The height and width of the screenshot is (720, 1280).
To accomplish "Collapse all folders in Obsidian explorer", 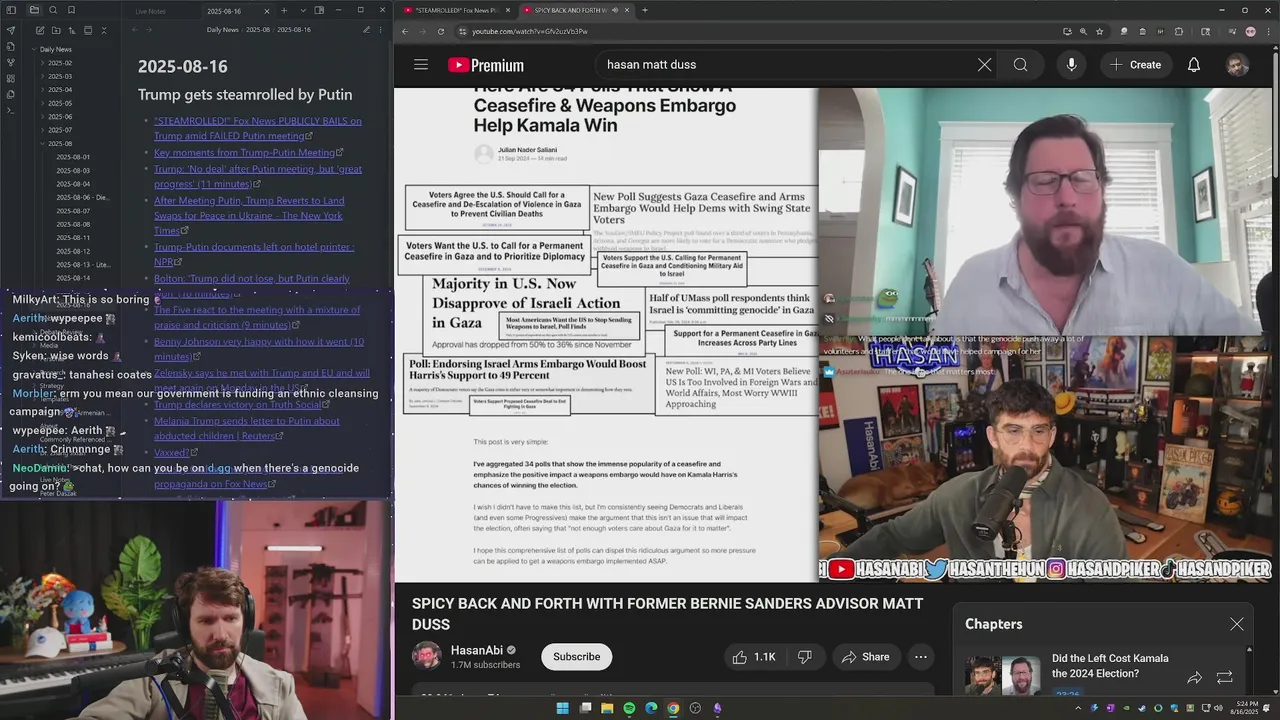I will pyautogui.click(x=104, y=30).
